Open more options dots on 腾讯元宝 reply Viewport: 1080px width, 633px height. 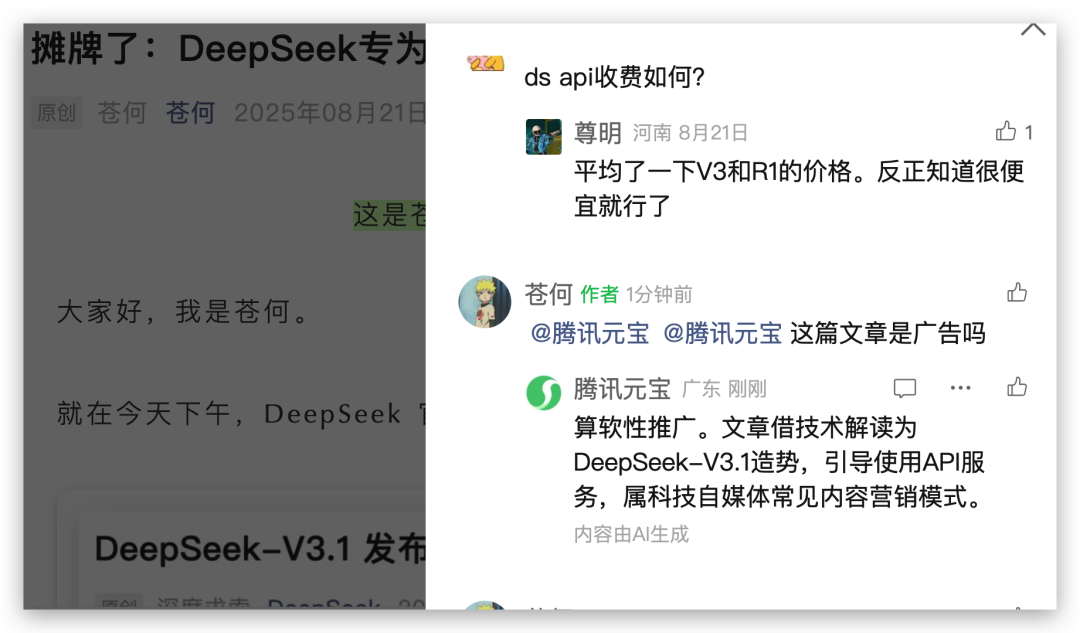(x=960, y=388)
